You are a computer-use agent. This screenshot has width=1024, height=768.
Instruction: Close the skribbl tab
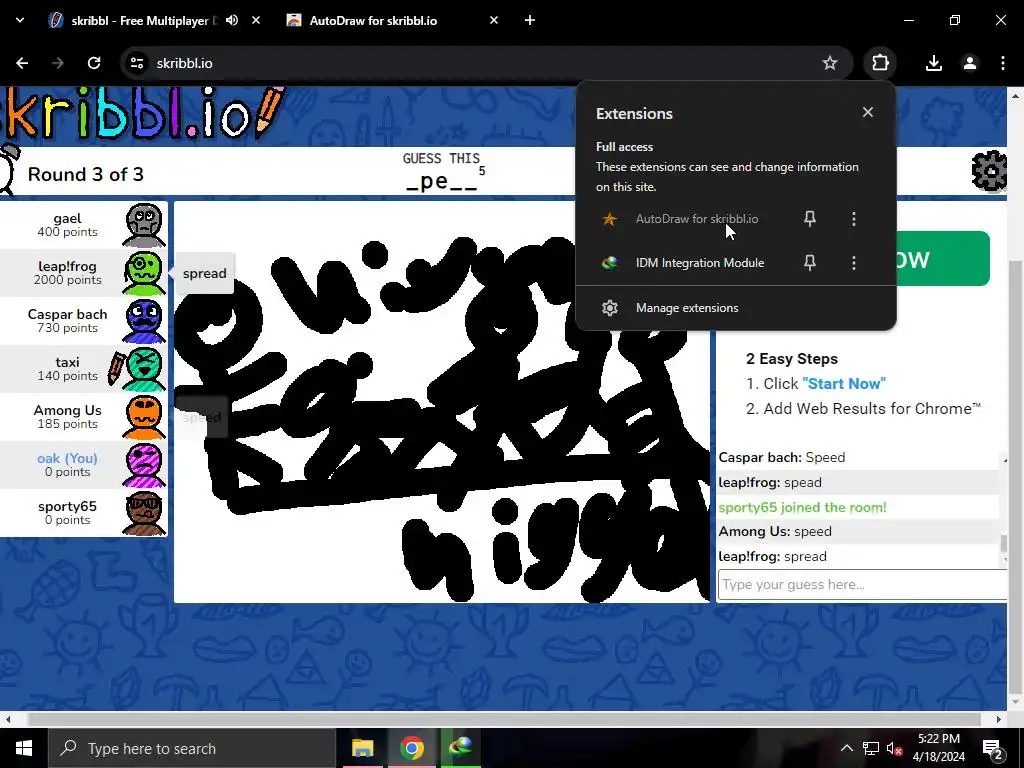(256, 20)
